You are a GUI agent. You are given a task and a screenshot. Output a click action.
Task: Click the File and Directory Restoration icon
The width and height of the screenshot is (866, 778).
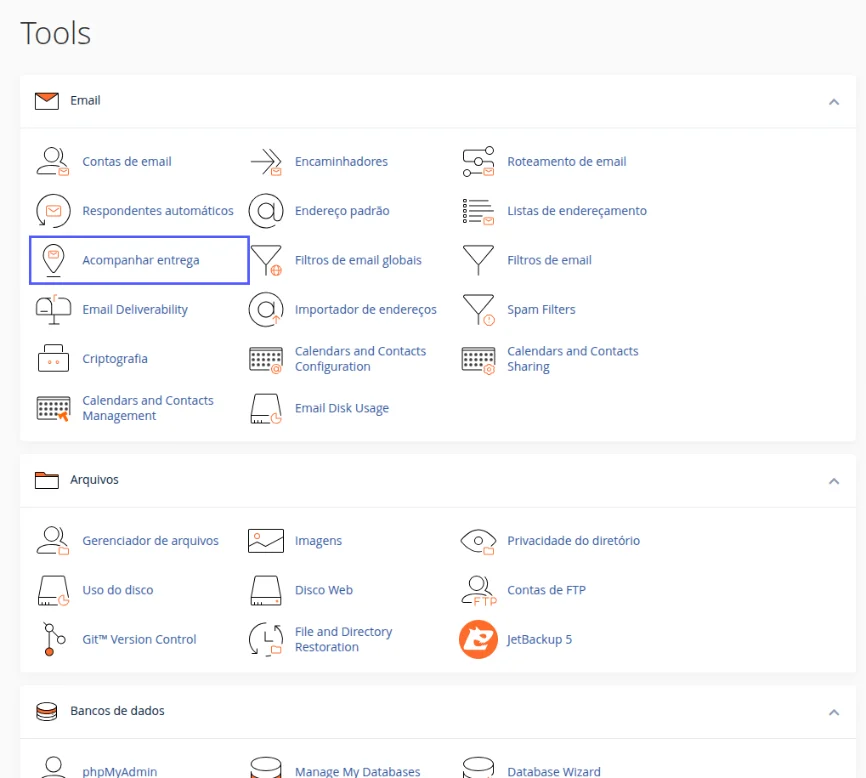coord(266,639)
